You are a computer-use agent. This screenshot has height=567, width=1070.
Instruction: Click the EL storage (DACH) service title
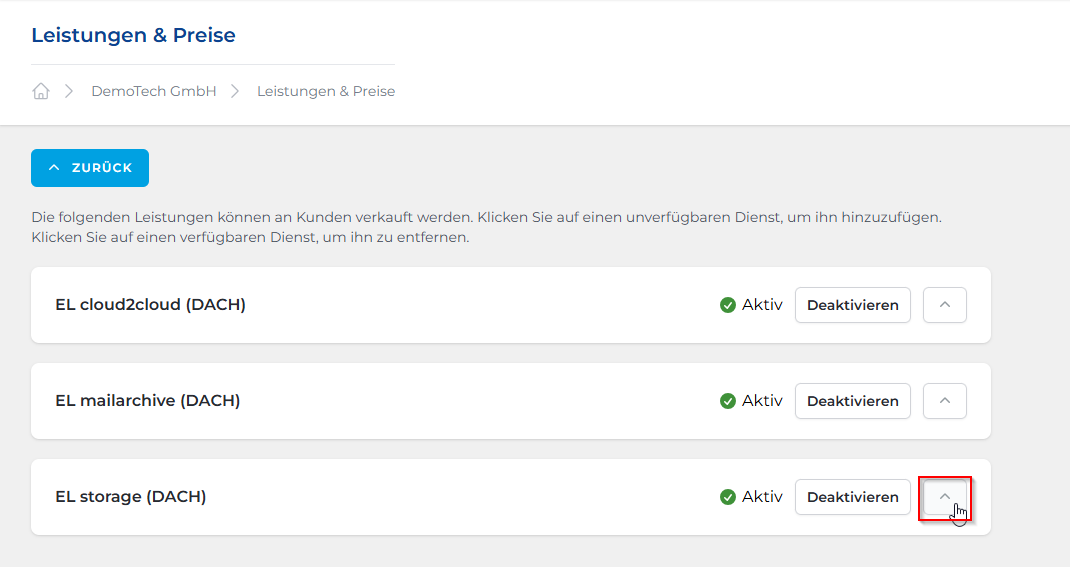[131, 497]
